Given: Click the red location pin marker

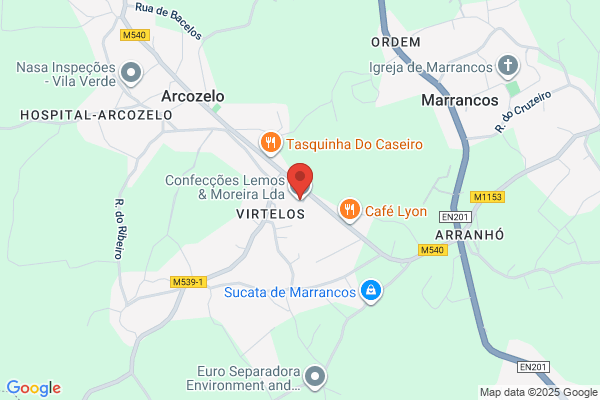Looking at the screenshot, I should (x=300, y=181).
